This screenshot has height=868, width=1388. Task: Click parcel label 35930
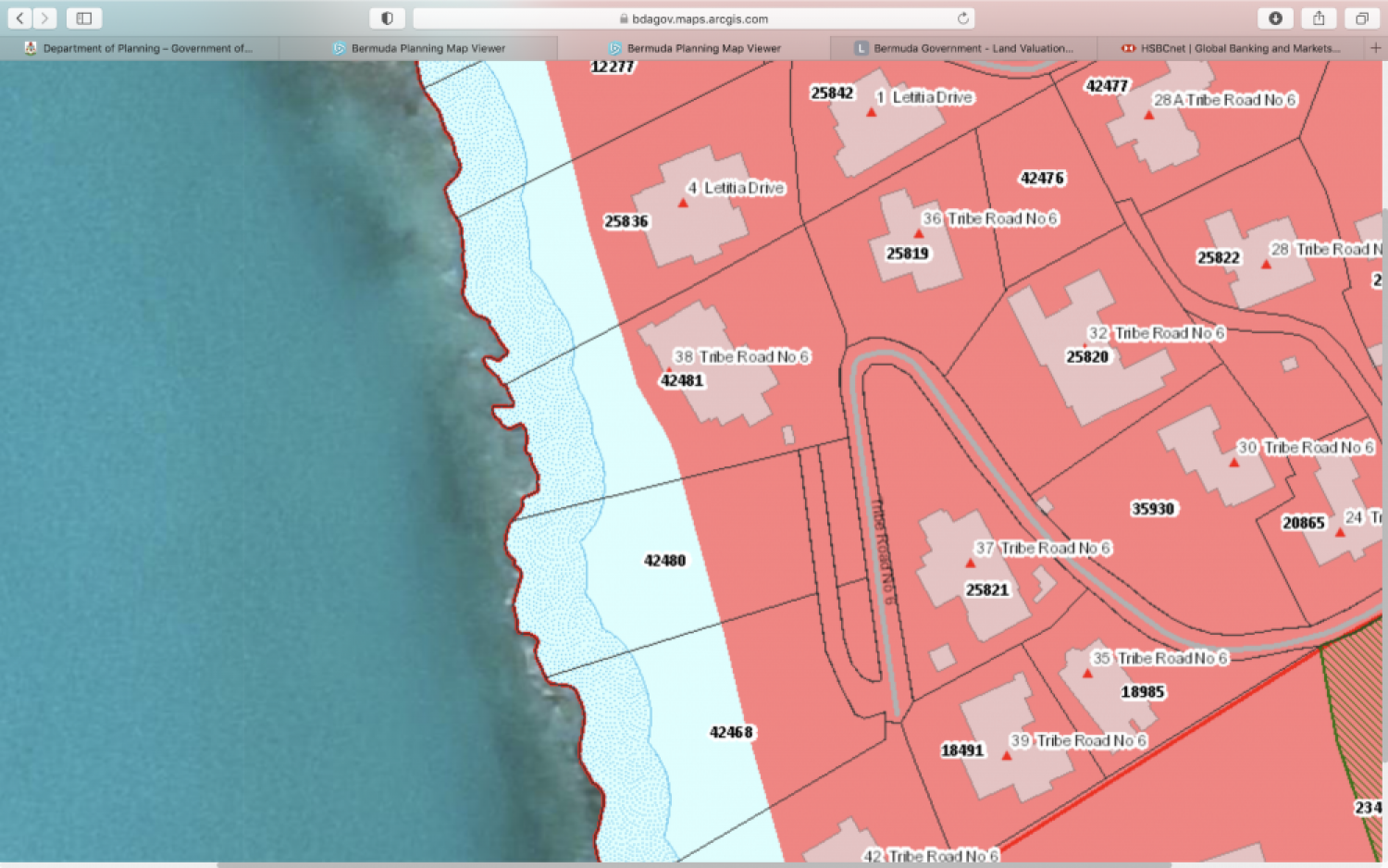click(x=1153, y=508)
